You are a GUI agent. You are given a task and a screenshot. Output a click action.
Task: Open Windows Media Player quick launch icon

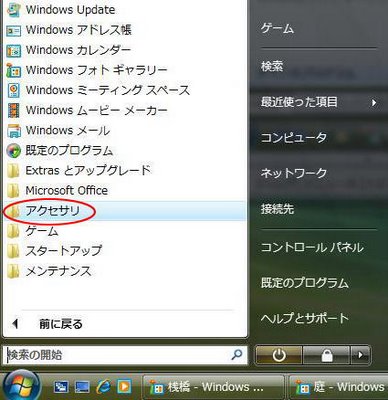point(124,386)
